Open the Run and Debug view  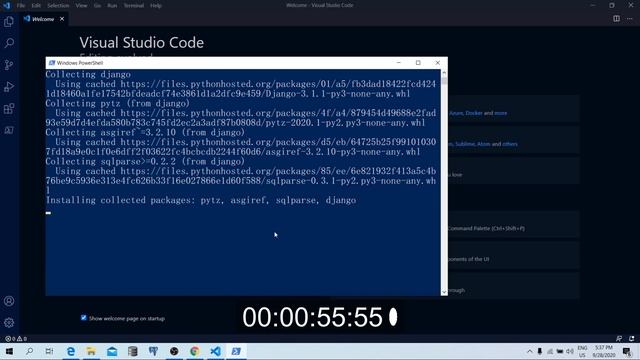9,87
